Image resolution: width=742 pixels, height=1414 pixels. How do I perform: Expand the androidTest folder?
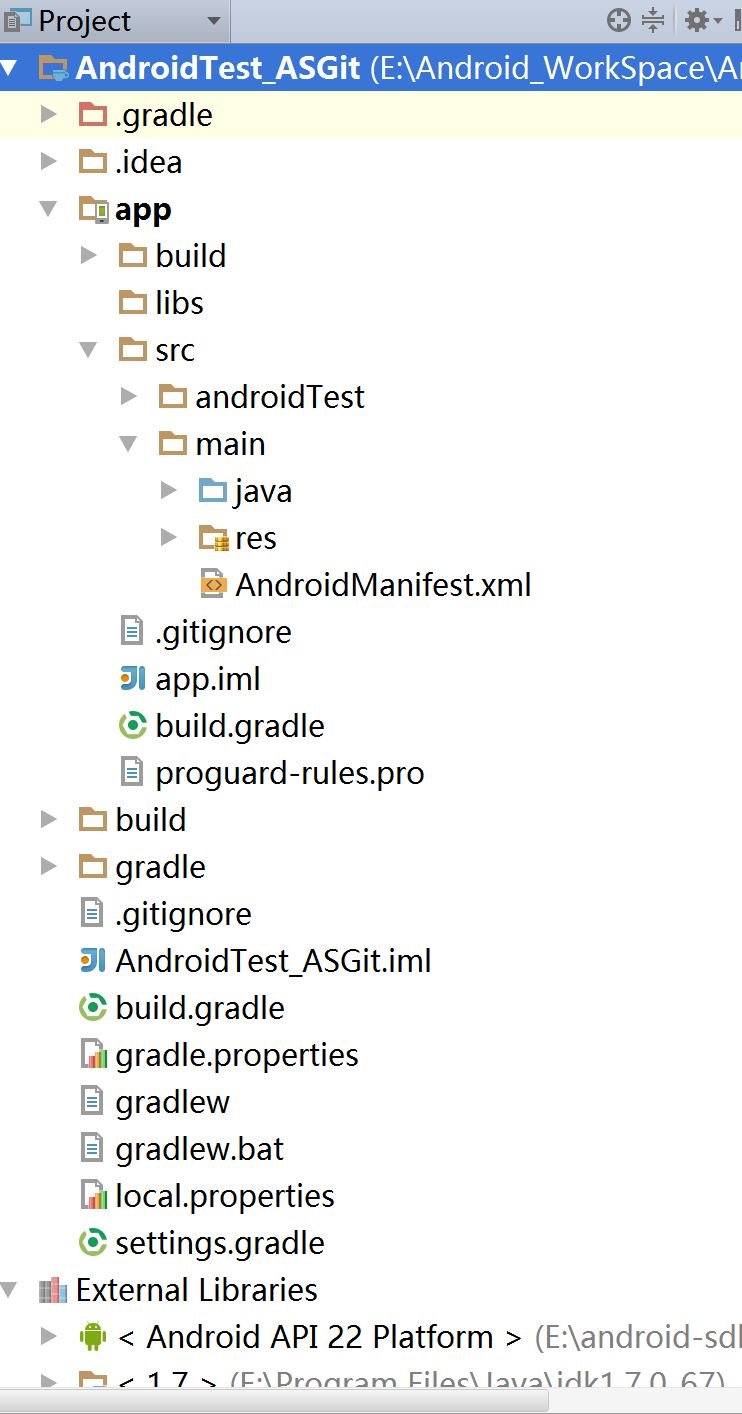128,397
